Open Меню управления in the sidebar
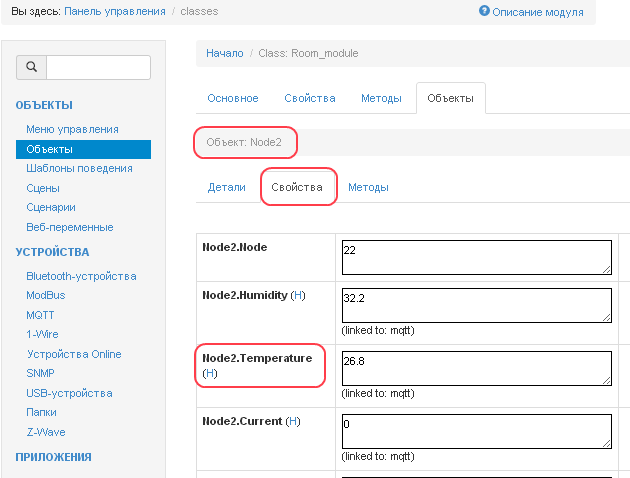Viewport: 630px width, 478px height. 73,129
